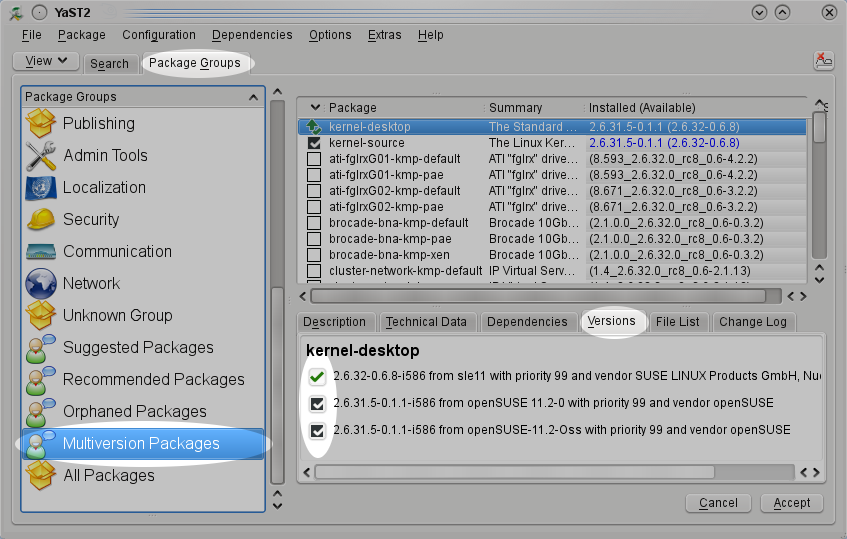Open the Extras menu
This screenshot has width=847, height=539.
tap(385, 35)
